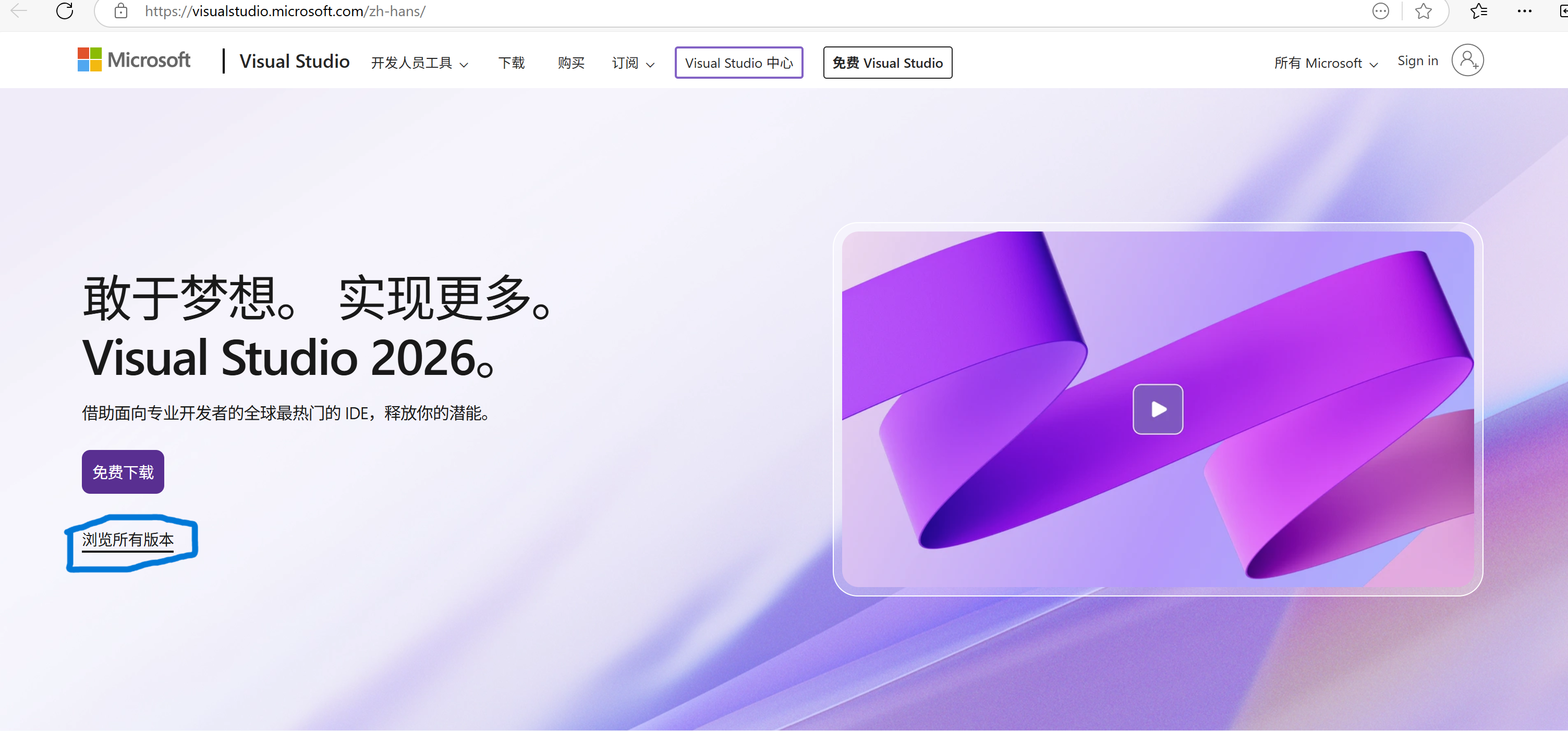Click the 浏览所有版本 link
The image size is (1568, 731).
click(128, 540)
